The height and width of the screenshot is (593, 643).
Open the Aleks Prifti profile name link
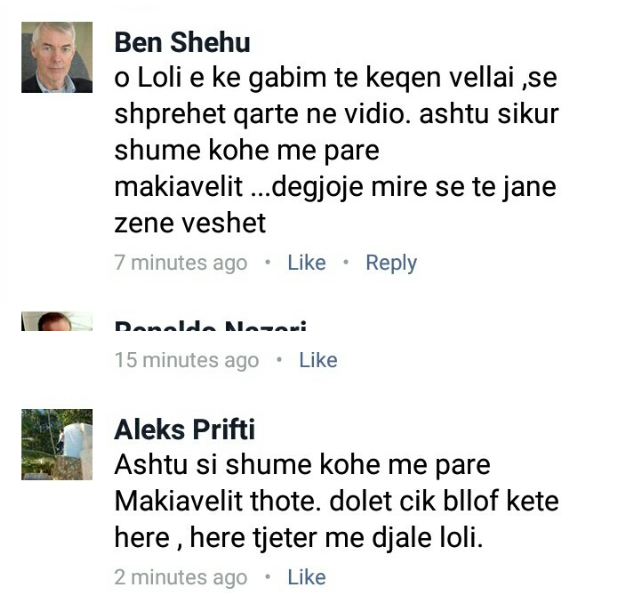click(185, 430)
